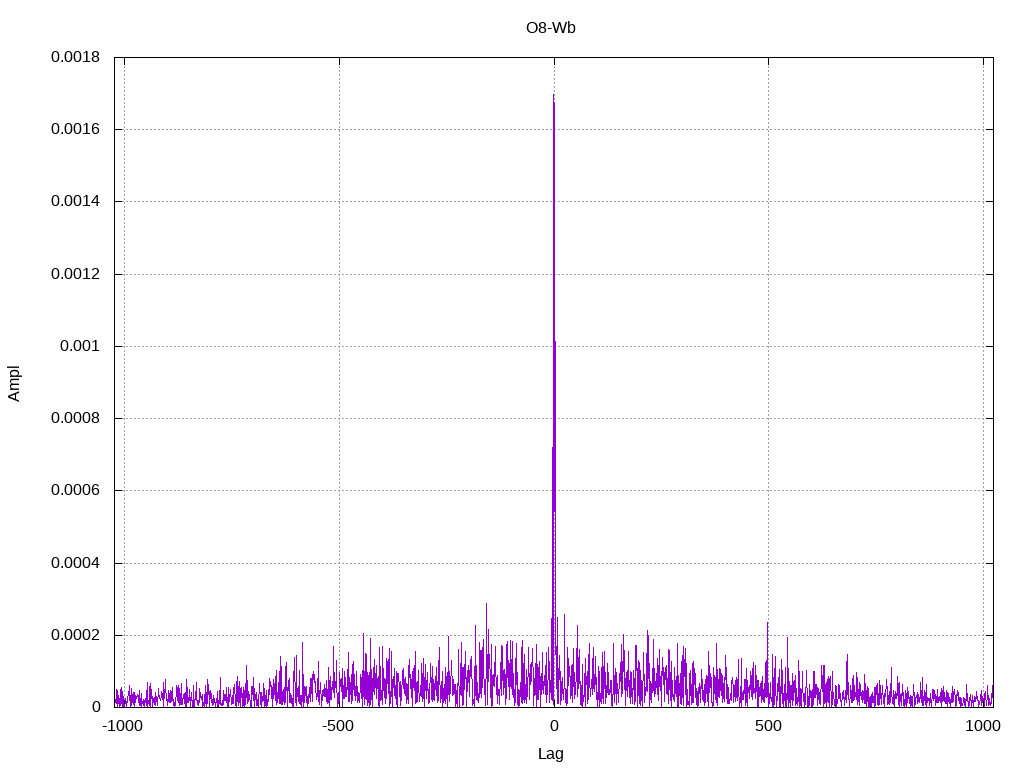Click the plot title O8-Wb
Viewport: 1024px width, 768px height.
point(551,28)
